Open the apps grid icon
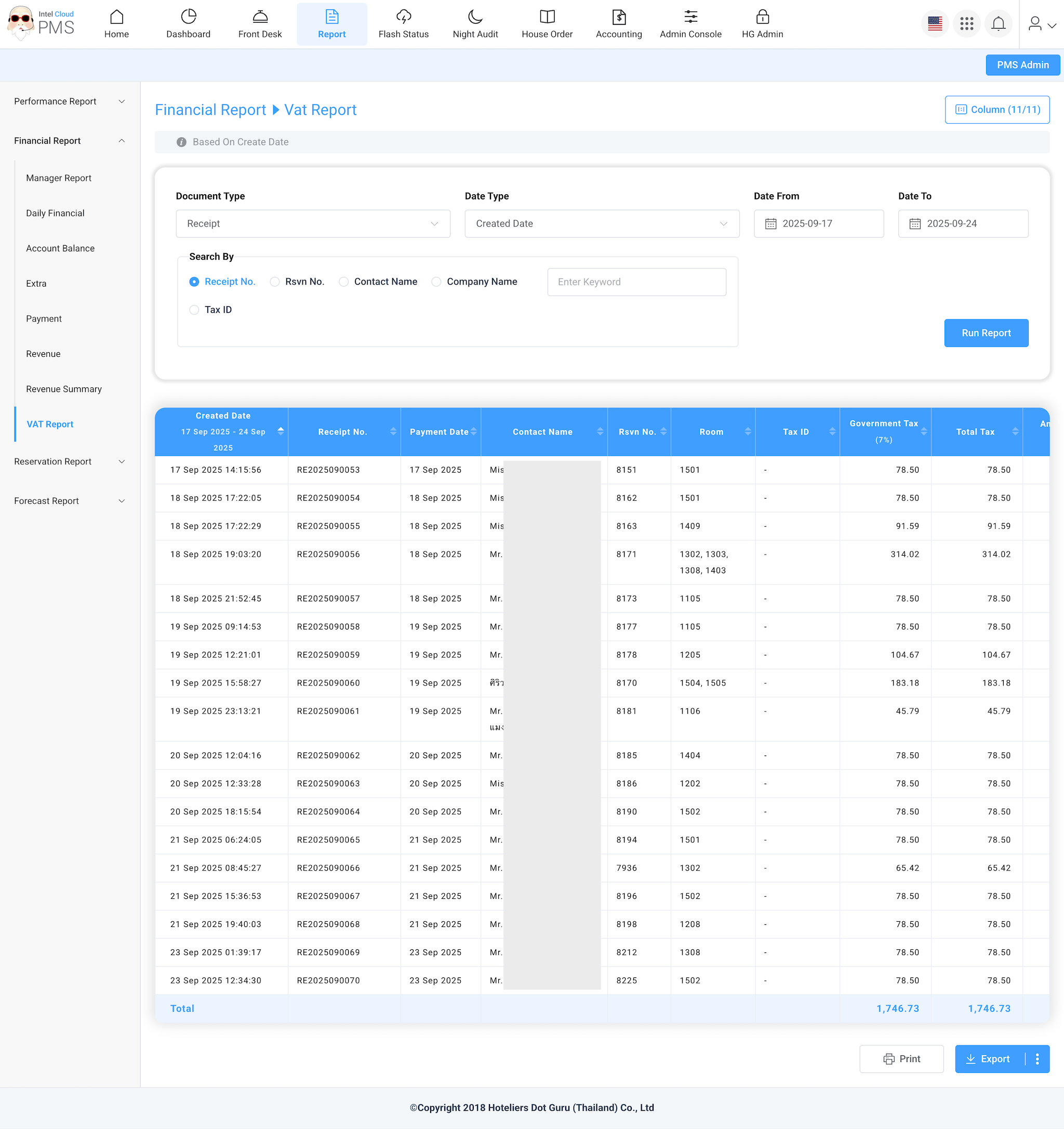 966,24
